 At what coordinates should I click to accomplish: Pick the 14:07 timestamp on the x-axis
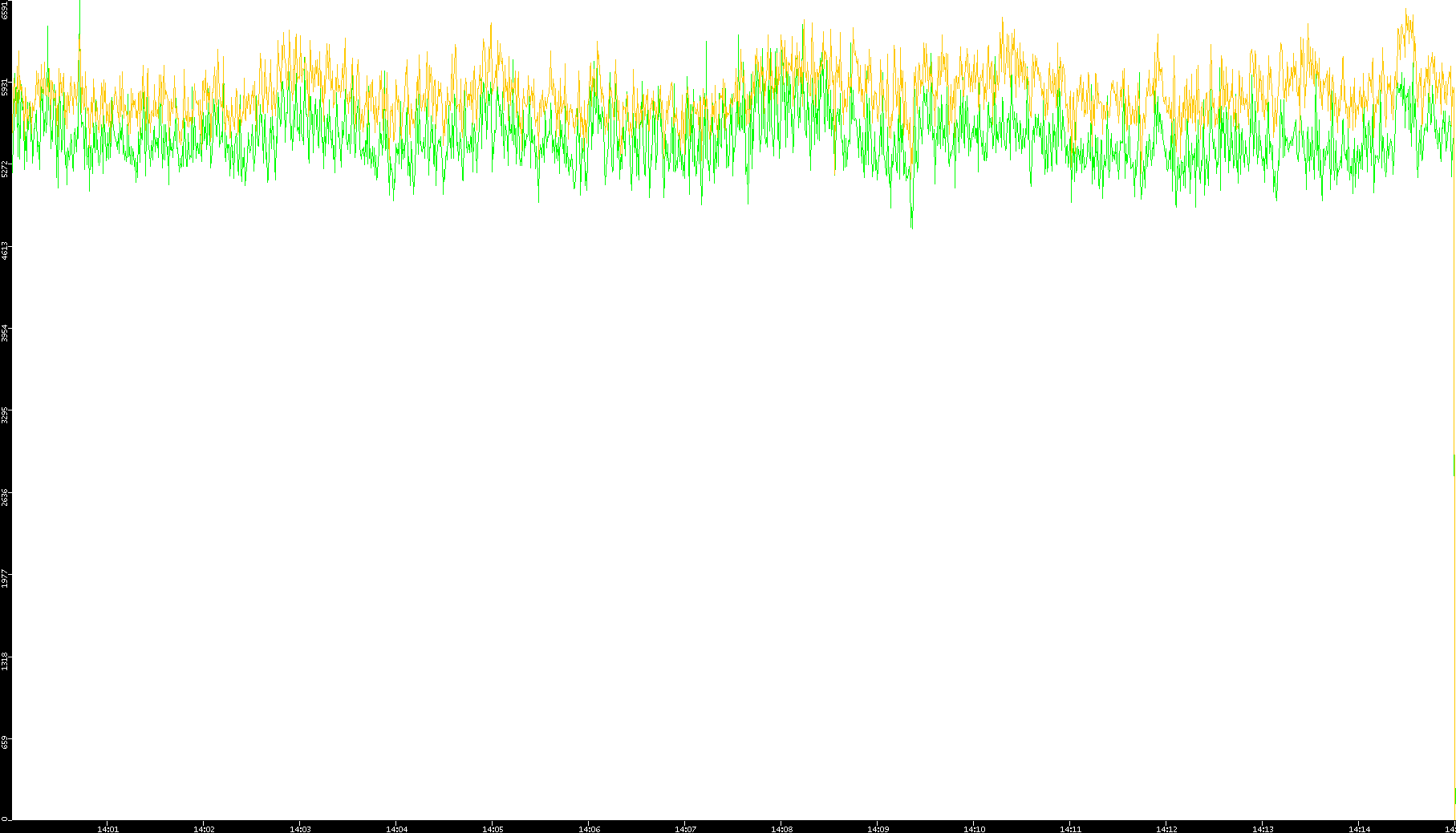(x=685, y=829)
